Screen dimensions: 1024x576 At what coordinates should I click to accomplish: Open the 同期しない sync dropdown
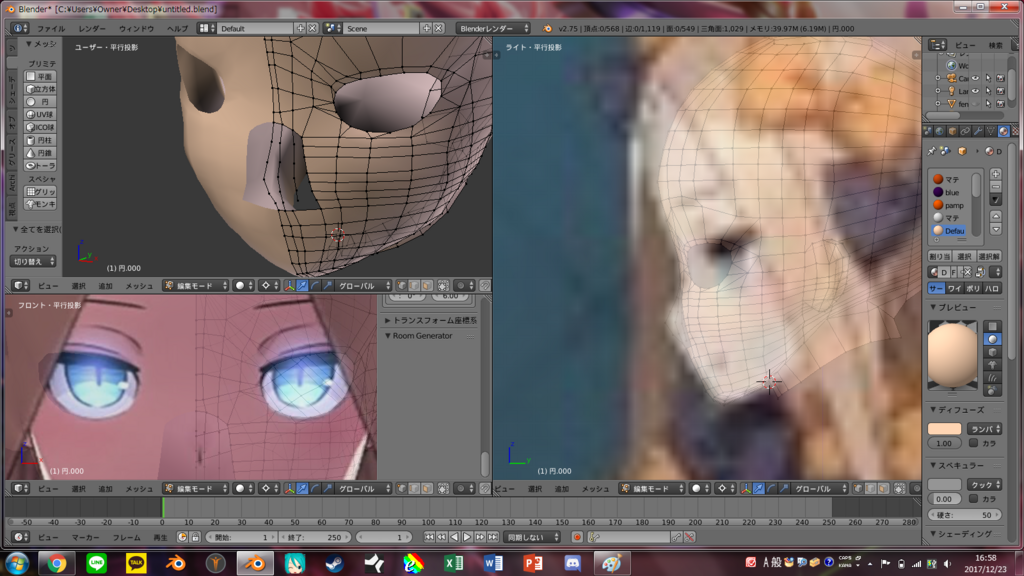point(532,537)
